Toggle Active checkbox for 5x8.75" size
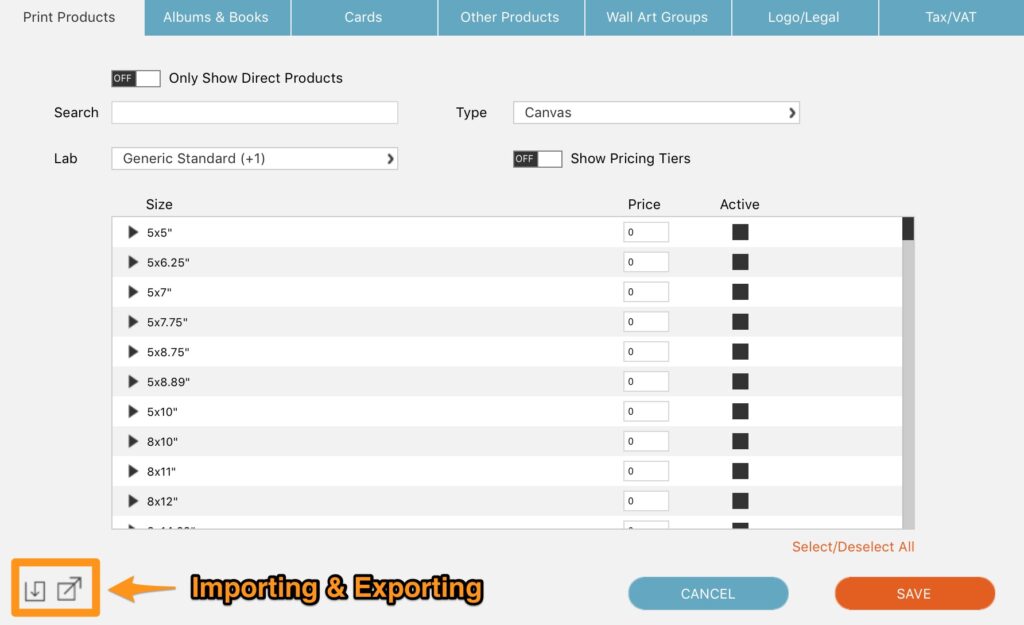The image size is (1024, 625). 740,351
